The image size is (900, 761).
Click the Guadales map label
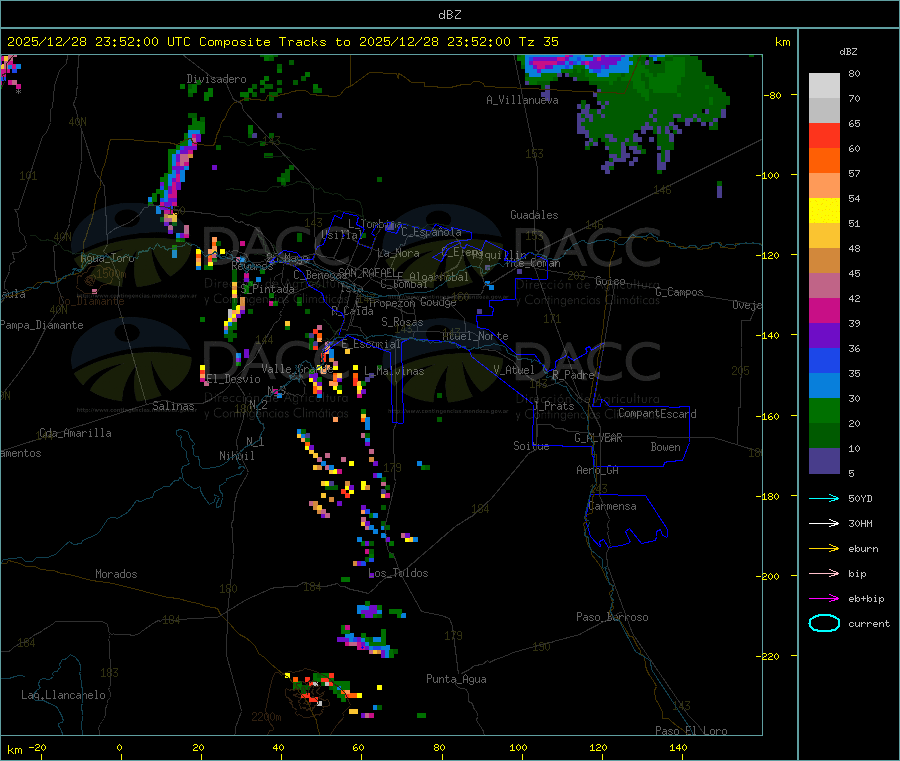point(534,215)
